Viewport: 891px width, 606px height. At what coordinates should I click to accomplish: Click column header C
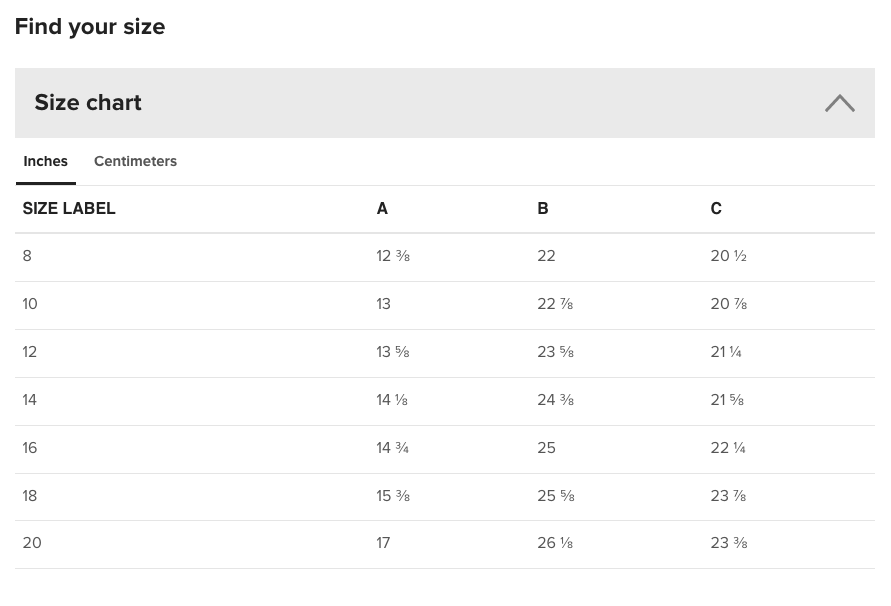pyautogui.click(x=716, y=209)
